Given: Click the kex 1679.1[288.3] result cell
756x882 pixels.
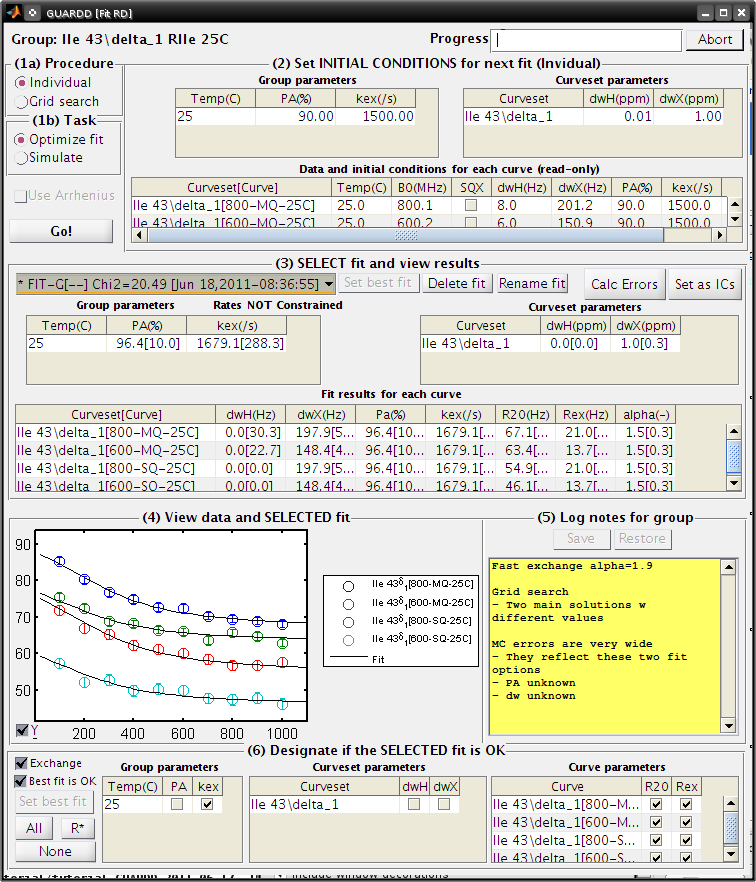Looking at the screenshot, I should 237,343.
